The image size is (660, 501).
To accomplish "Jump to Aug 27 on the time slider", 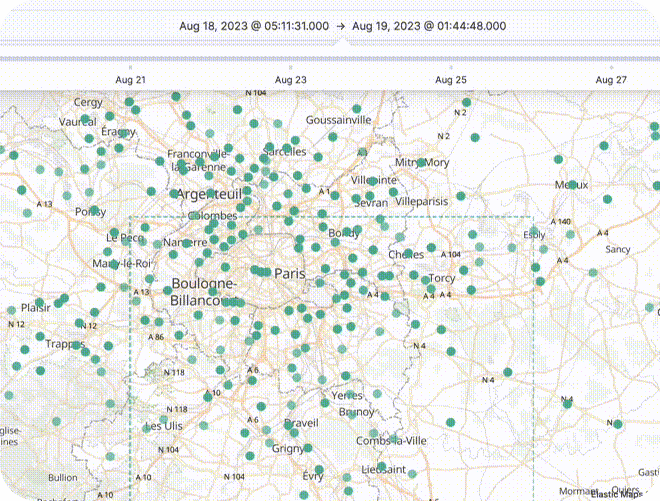I will (610, 79).
